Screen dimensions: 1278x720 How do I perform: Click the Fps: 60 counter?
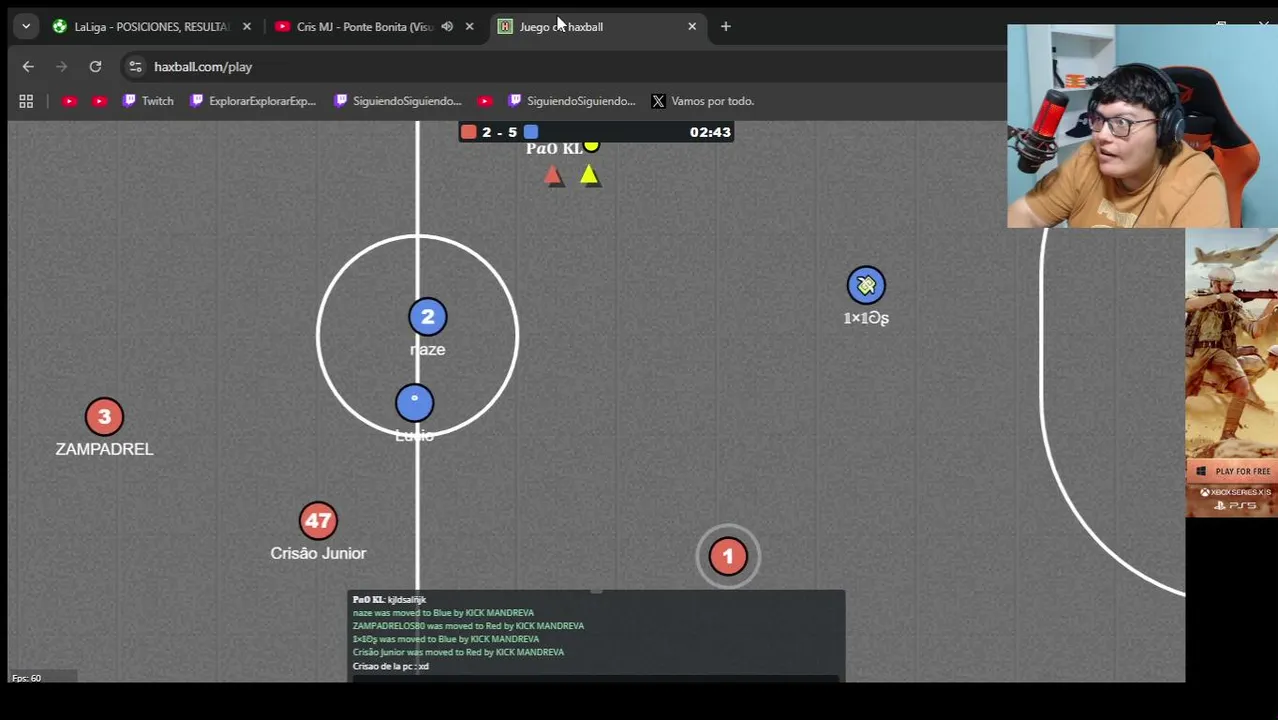[26, 678]
